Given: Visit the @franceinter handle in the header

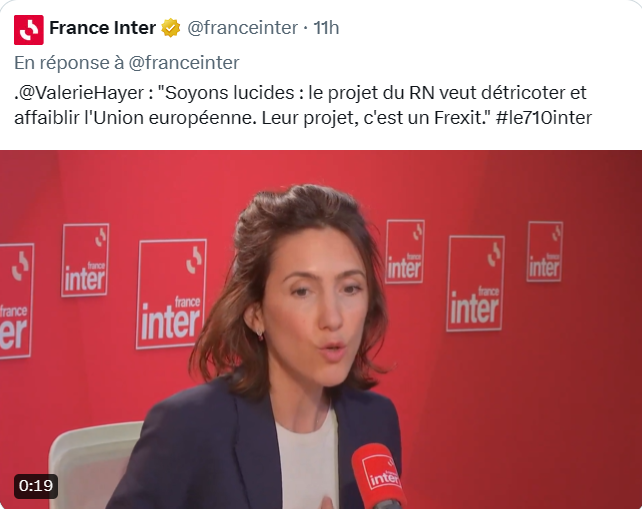Looking at the screenshot, I should click(x=242, y=28).
